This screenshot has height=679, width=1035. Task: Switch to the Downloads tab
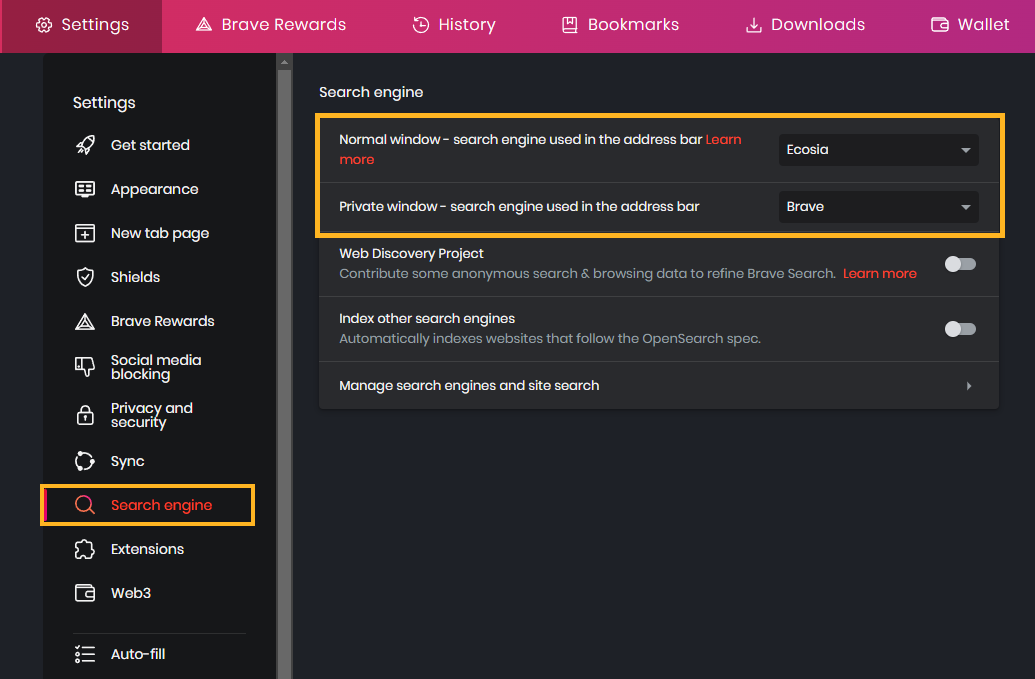(805, 25)
